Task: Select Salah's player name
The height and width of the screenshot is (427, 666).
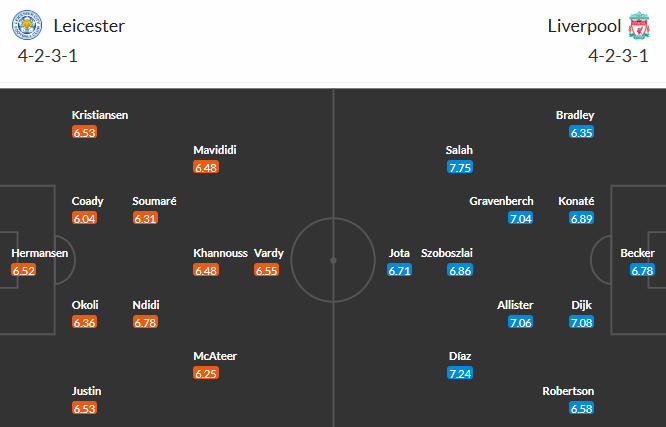Action: coord(459,150)
